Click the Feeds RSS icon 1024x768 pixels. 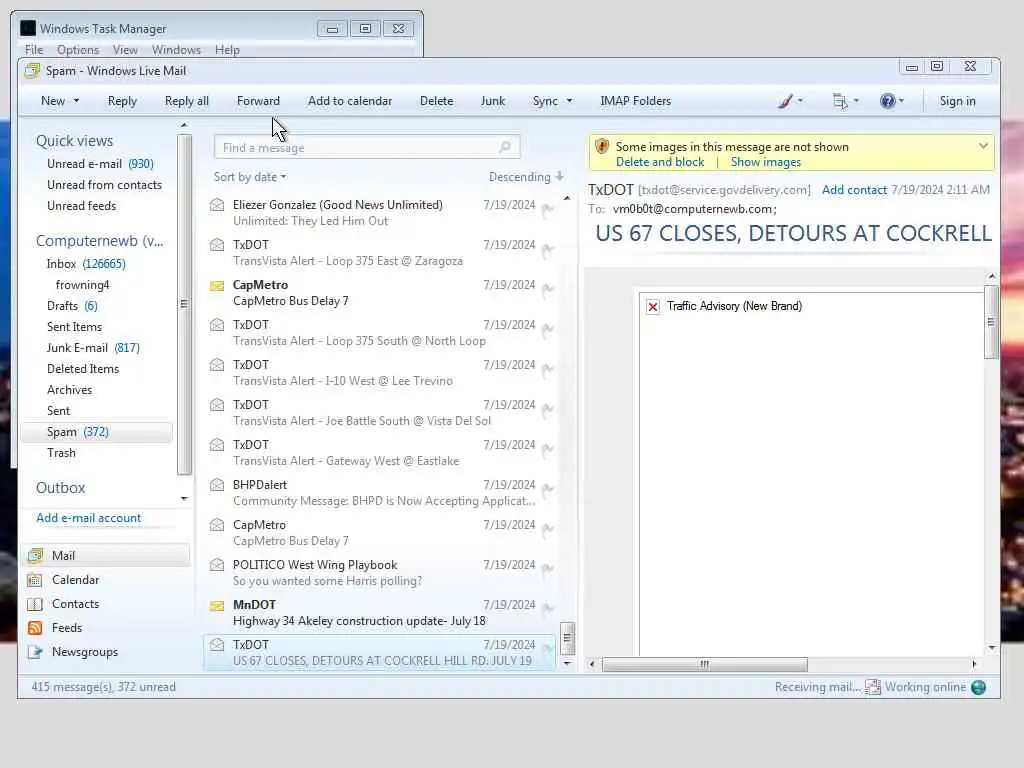(x=35, y=628)
